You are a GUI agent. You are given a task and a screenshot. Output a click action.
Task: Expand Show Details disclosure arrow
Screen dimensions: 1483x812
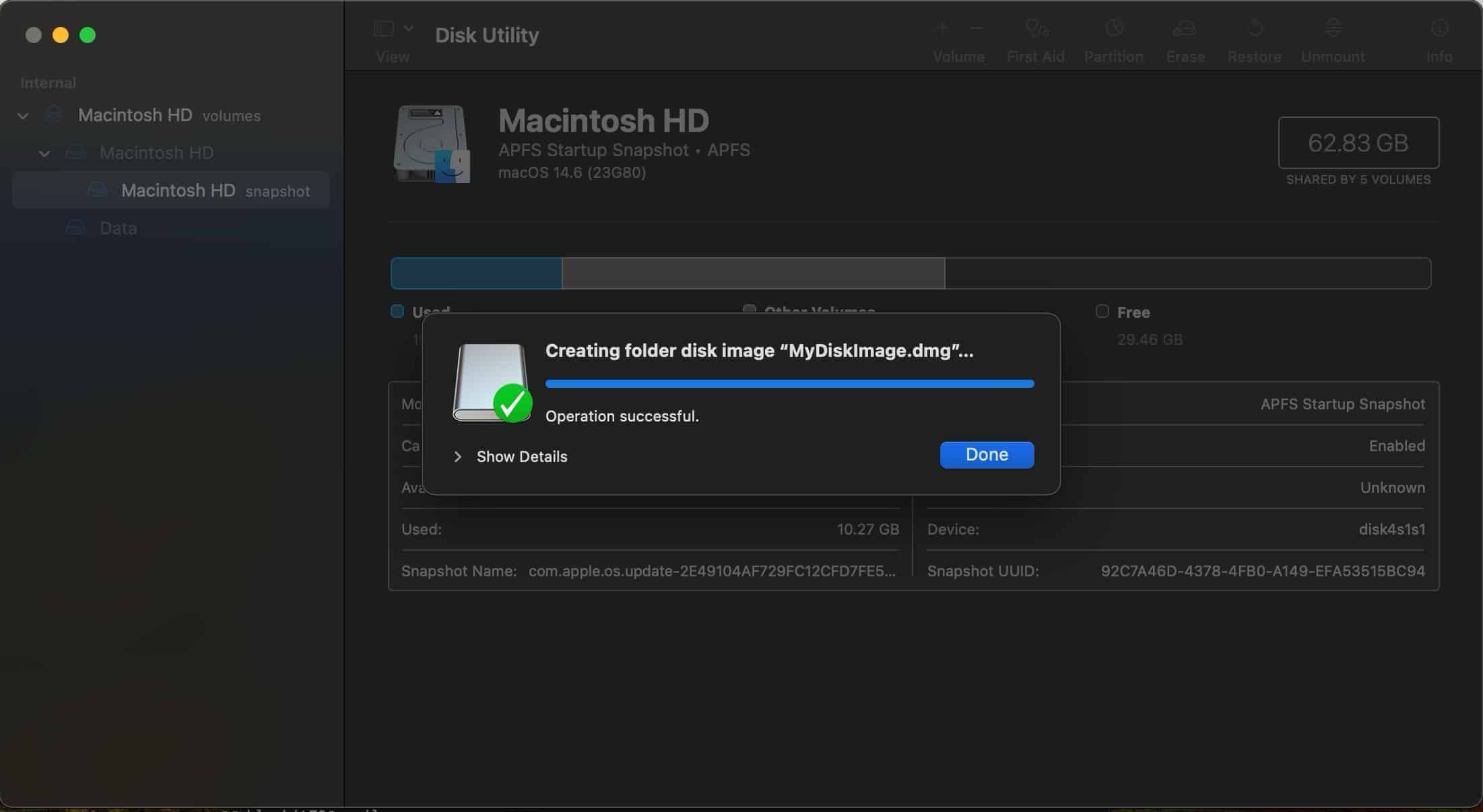click(x=458, y=456)
